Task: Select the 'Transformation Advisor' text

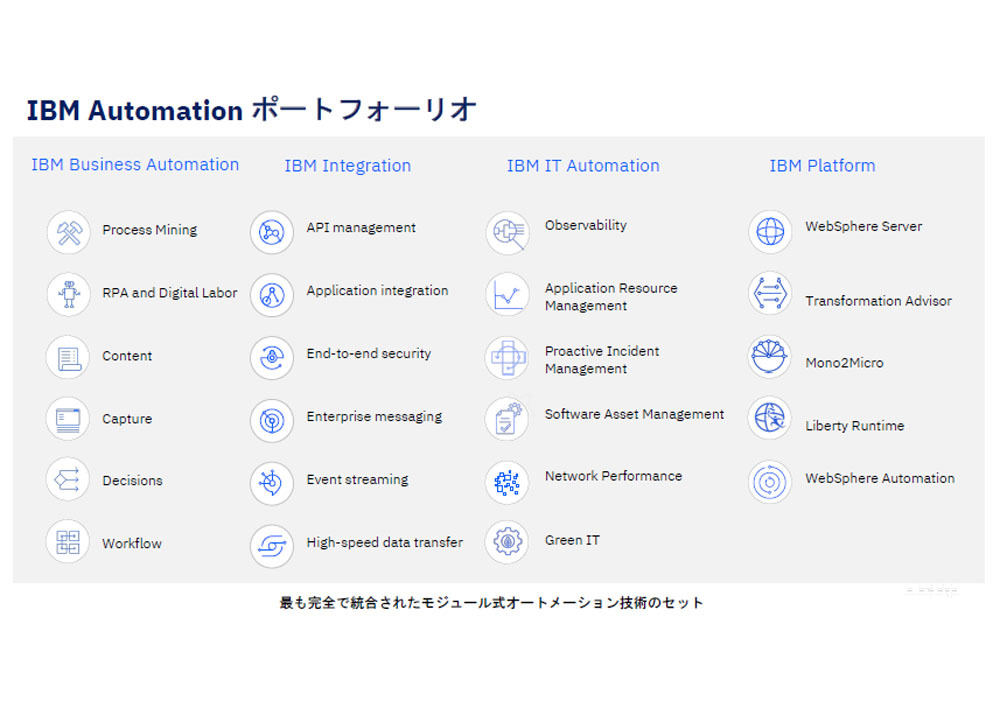Action: (878, 300)
